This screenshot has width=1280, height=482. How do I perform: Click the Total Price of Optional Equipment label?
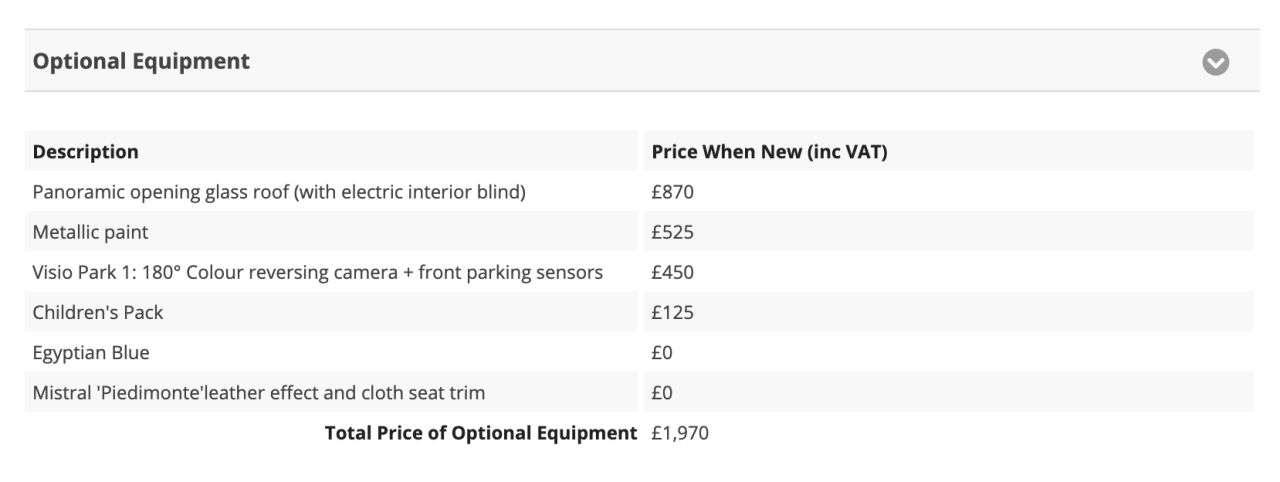480,433
